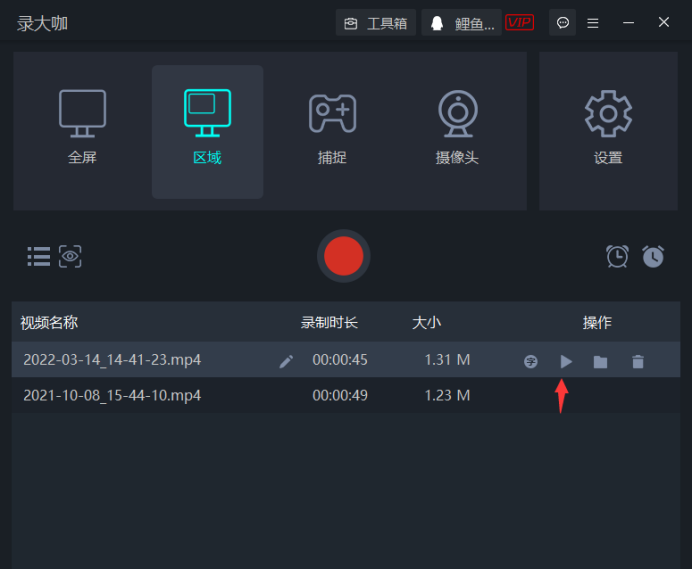Rename 2022-03-14 video with pencil icon
Viewport: 692px width, 570px height.
coord(286,361)
